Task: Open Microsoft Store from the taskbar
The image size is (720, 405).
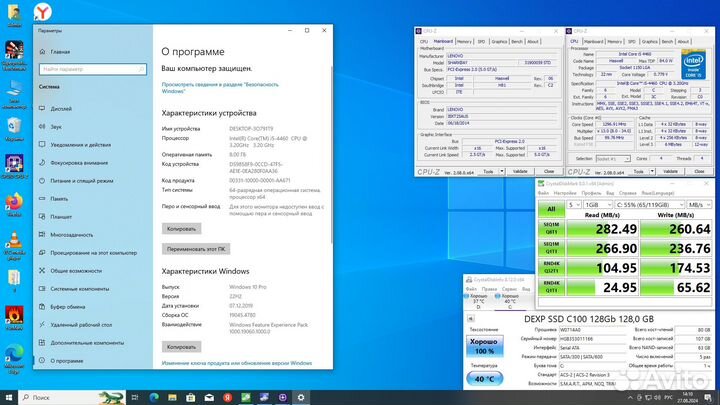Action: [x=191, y=398]
